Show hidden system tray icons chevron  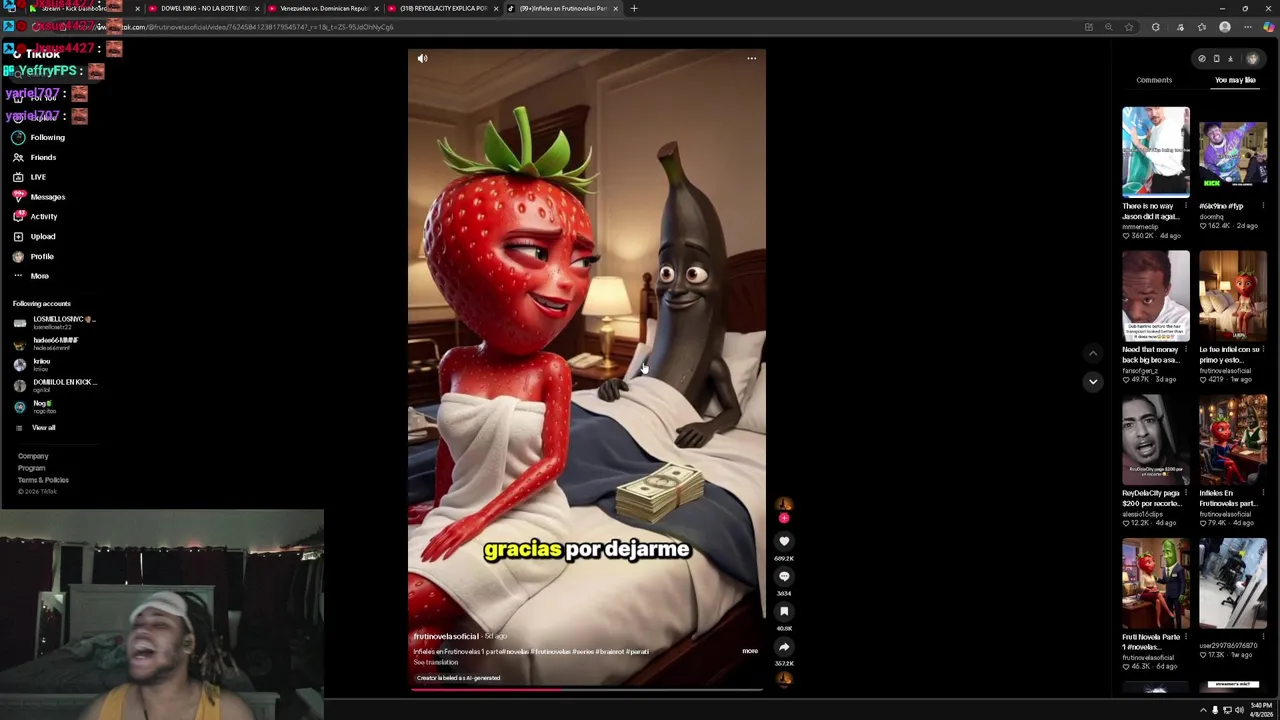[1203, 710]
